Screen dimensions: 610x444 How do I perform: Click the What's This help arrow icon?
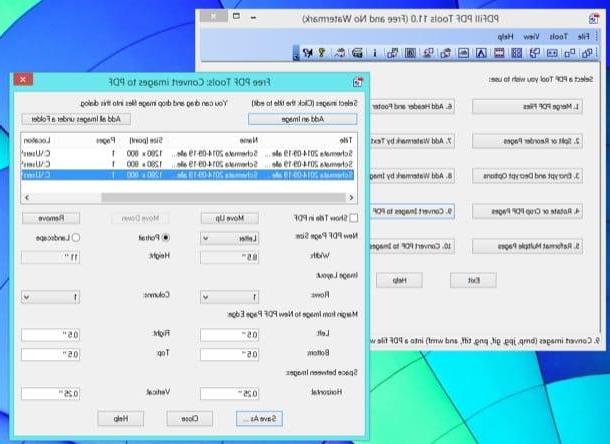click(x=308, y=53)
